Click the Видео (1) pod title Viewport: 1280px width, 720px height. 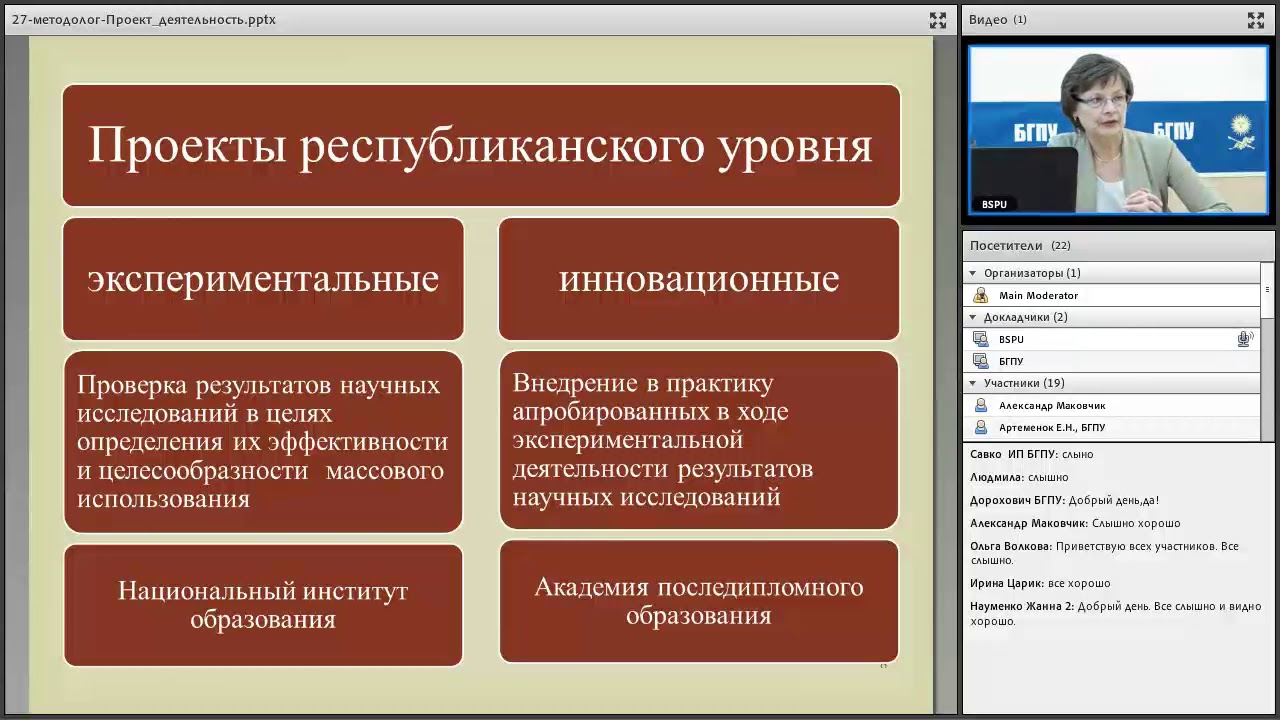(x=998, y=20)
